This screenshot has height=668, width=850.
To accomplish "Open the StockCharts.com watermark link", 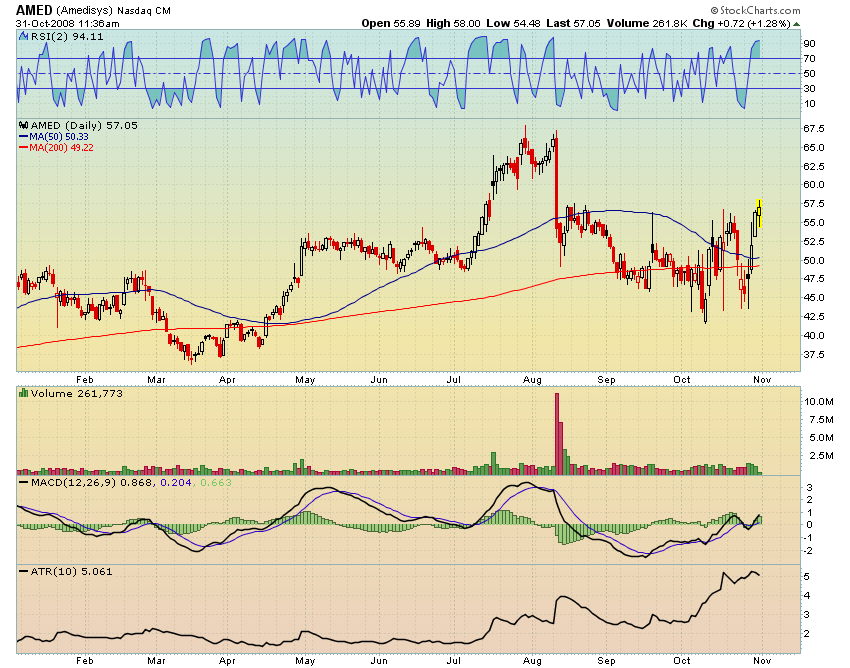I will click(759, 10).
